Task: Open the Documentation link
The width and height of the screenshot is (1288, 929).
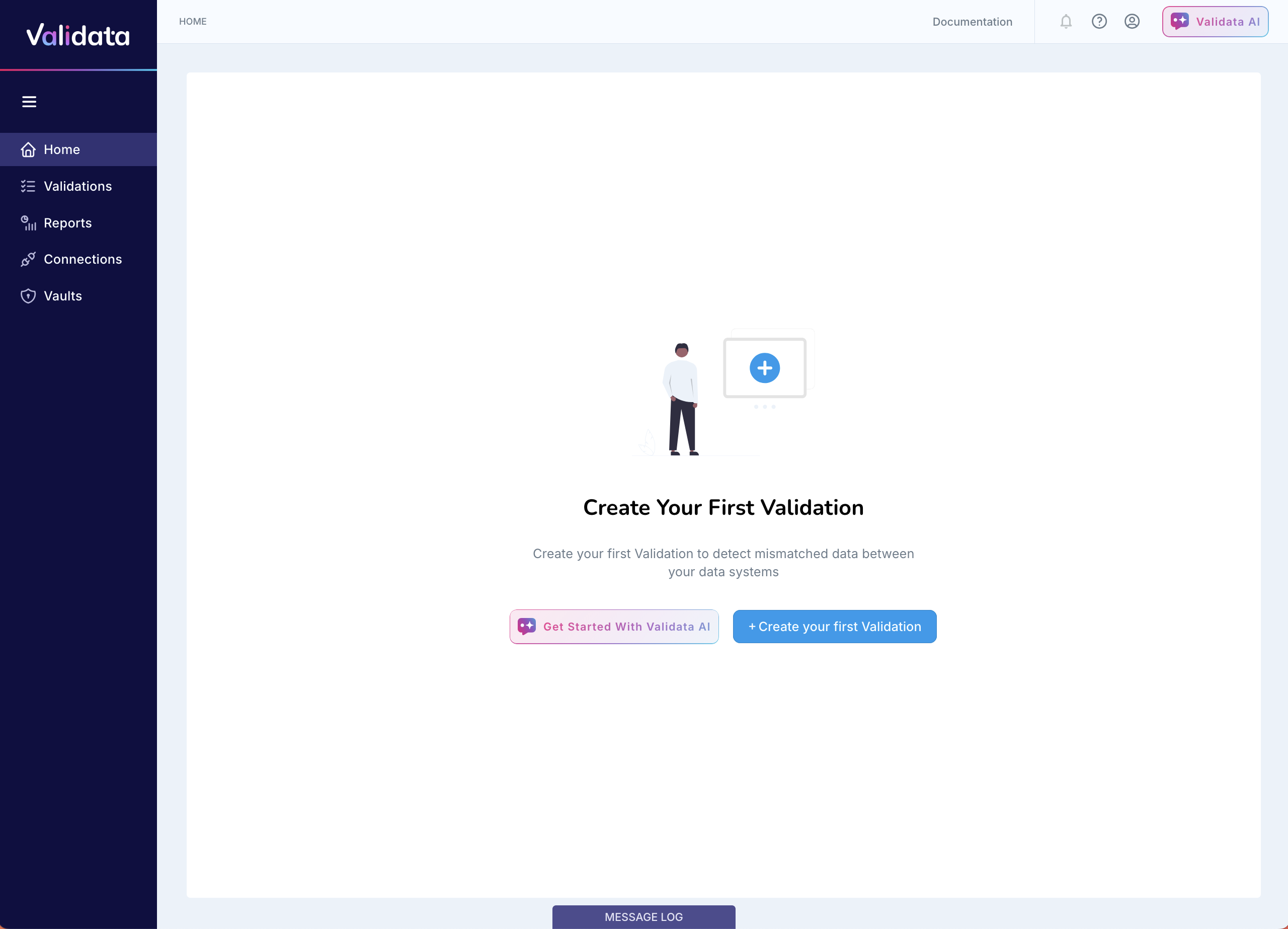Action: [972, 21]
